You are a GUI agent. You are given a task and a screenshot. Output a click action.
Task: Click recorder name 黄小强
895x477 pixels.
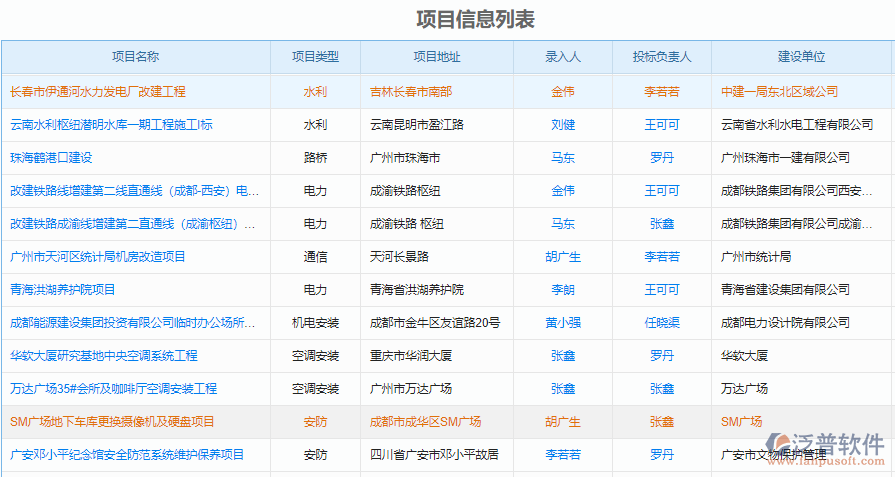[563, 323]
